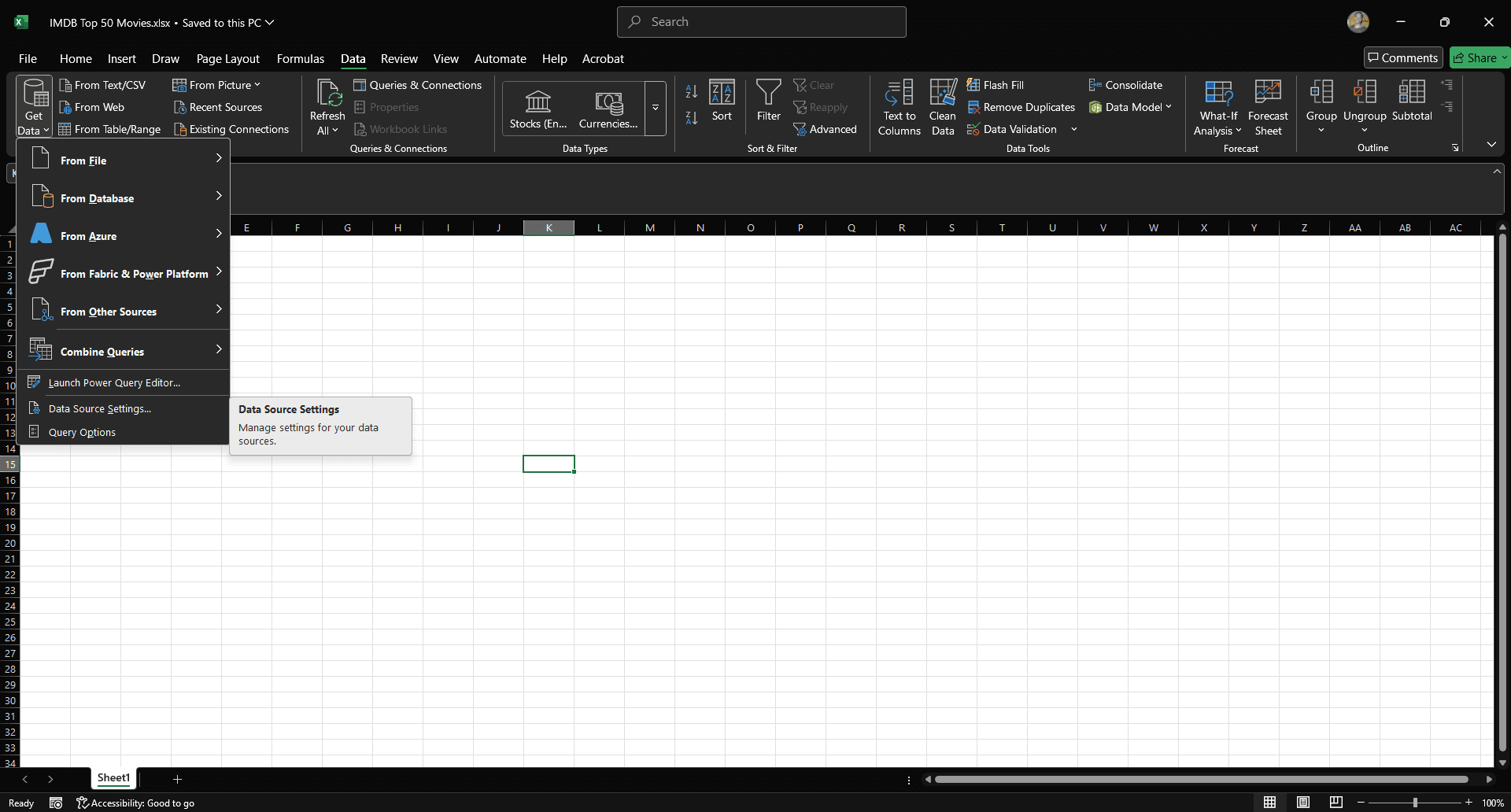Expand the Data Types gallery
1511x812 pixels.
point(655,108)
